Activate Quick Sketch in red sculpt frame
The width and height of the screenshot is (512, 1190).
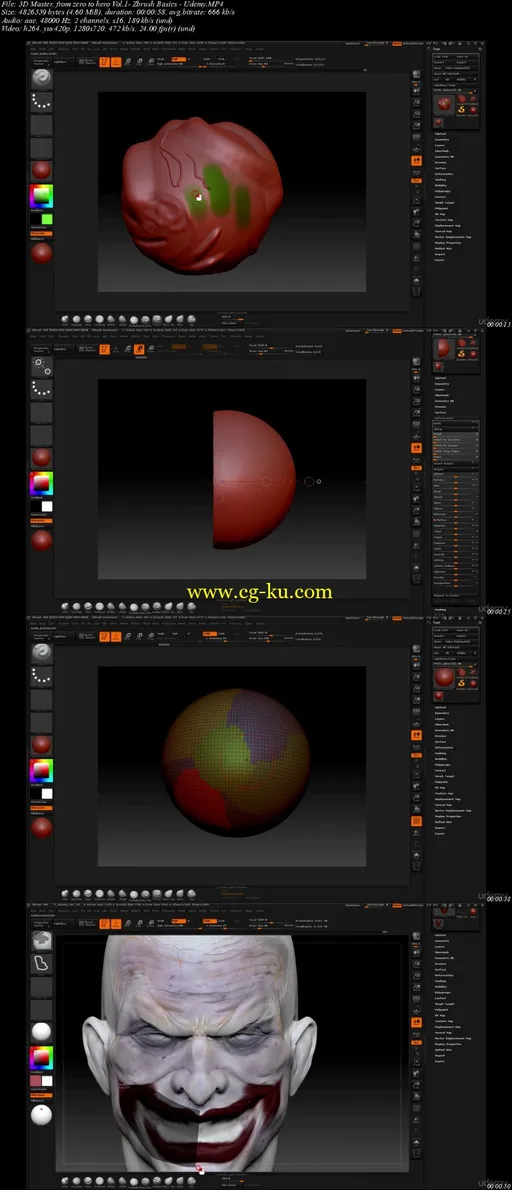[86, 62]
